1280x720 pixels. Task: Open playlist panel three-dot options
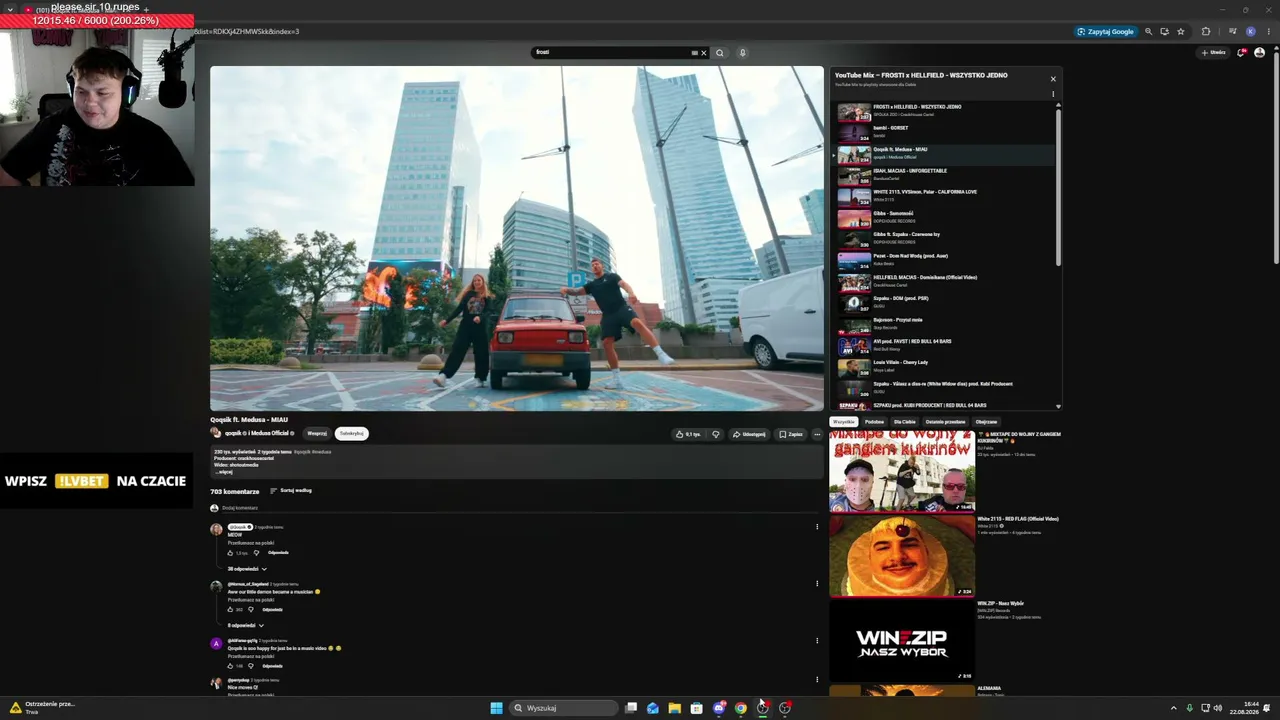click(x=1052, y=94)
